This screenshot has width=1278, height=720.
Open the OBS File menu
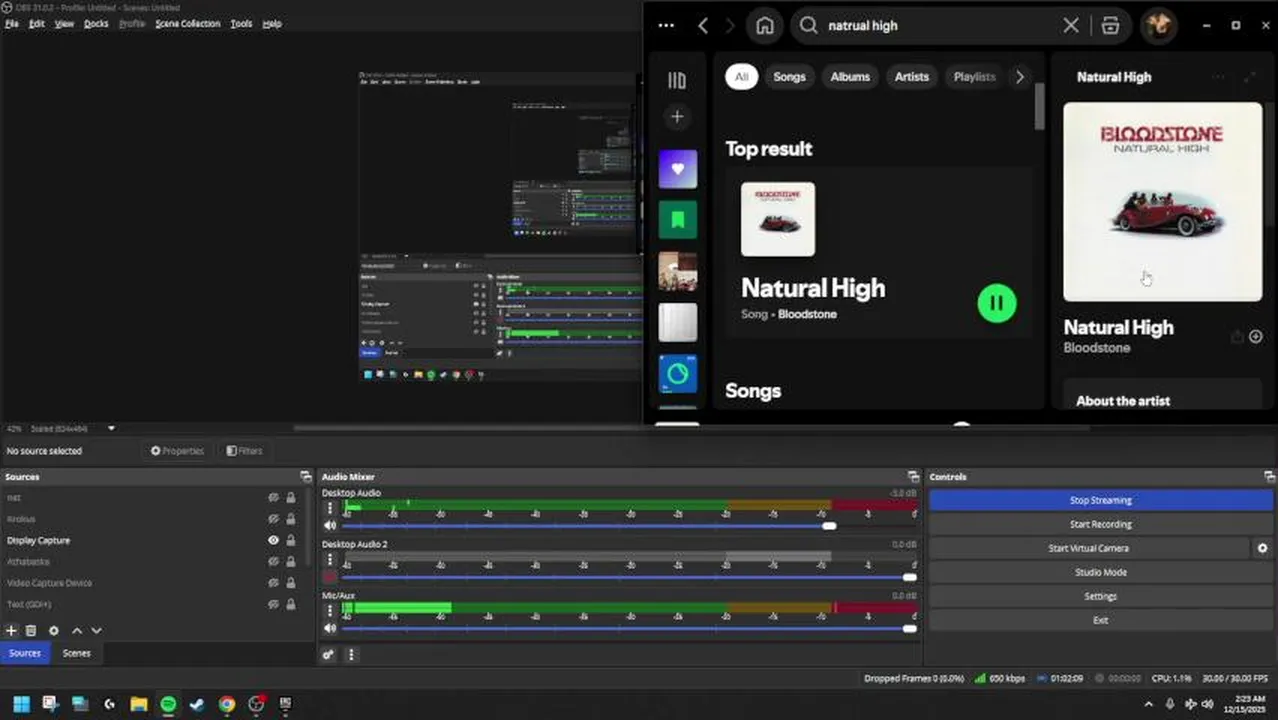pos(12,23)
